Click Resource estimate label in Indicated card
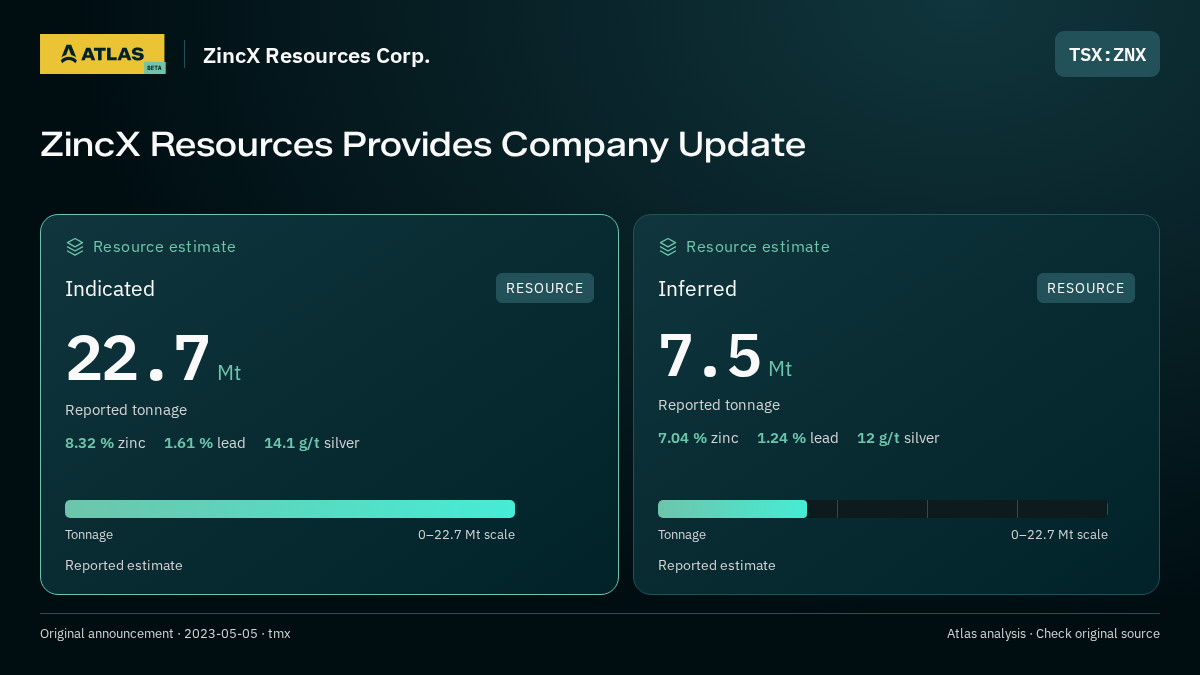The image size is (1200, 675). [x=164, y=246]
